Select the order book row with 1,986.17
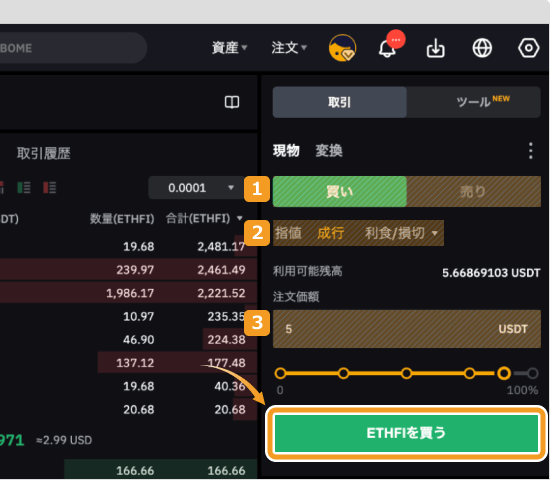The height and width of the screenshot is (480, 550). (128, 293)
